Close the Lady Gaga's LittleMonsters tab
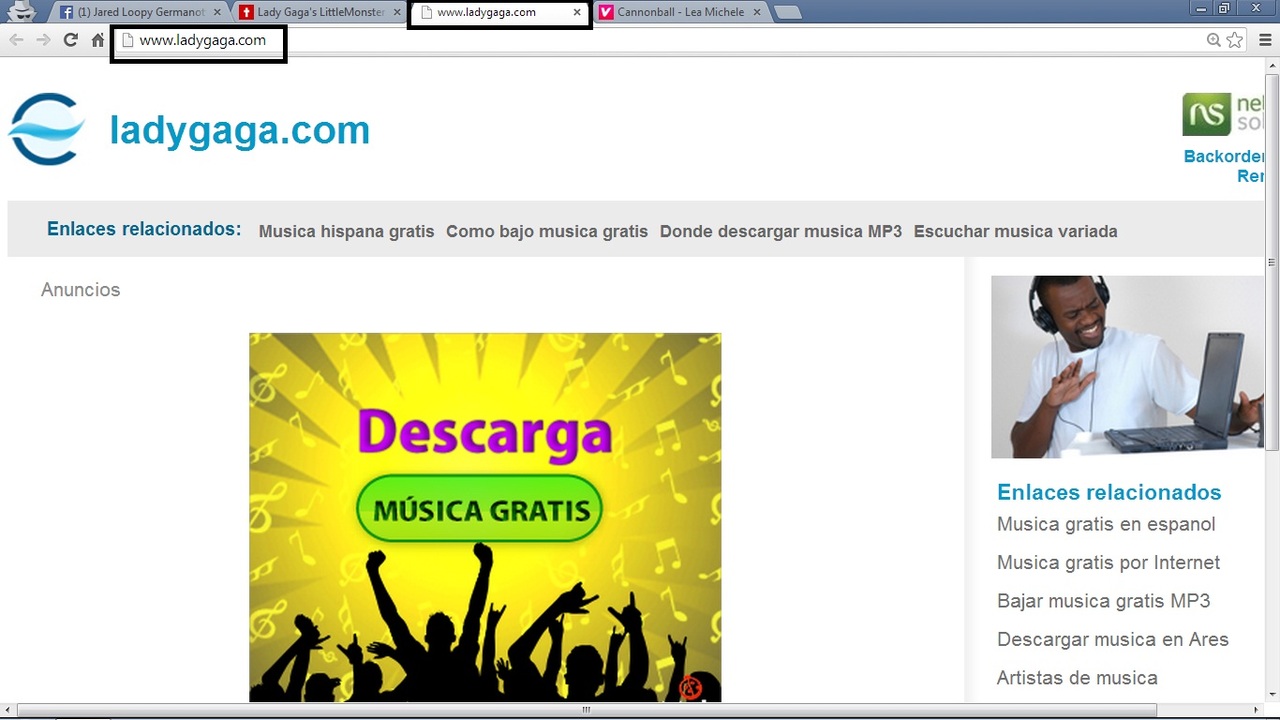 coord(397,12)
